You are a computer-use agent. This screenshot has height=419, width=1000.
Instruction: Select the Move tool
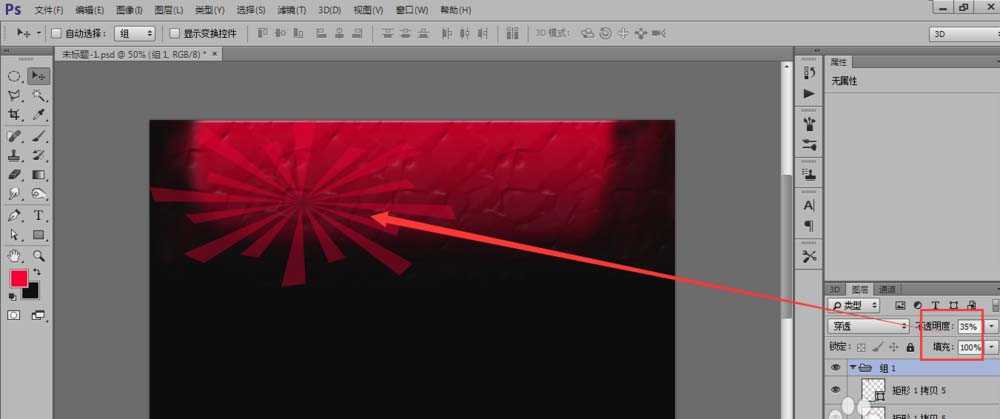pyautogui.click(x=38, y=76)
